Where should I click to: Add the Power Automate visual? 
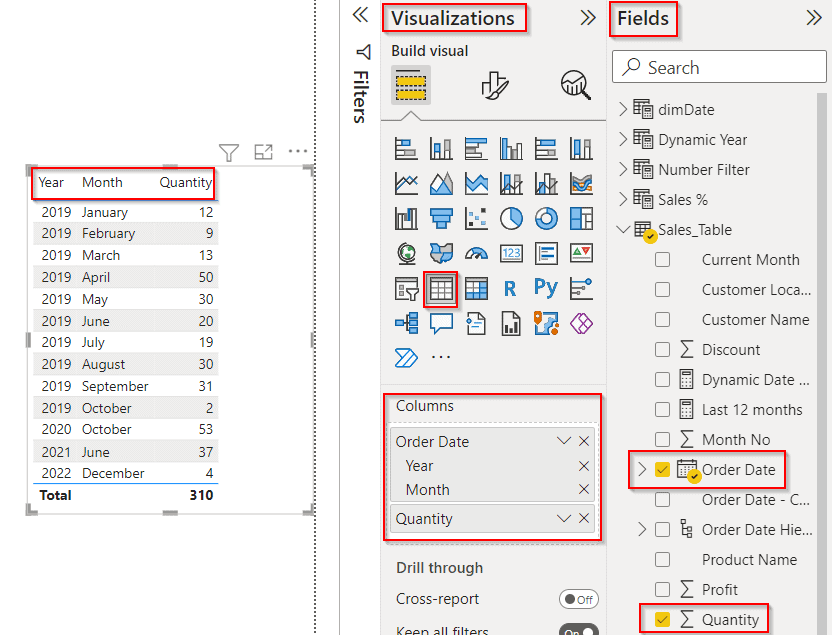point(406,358)
